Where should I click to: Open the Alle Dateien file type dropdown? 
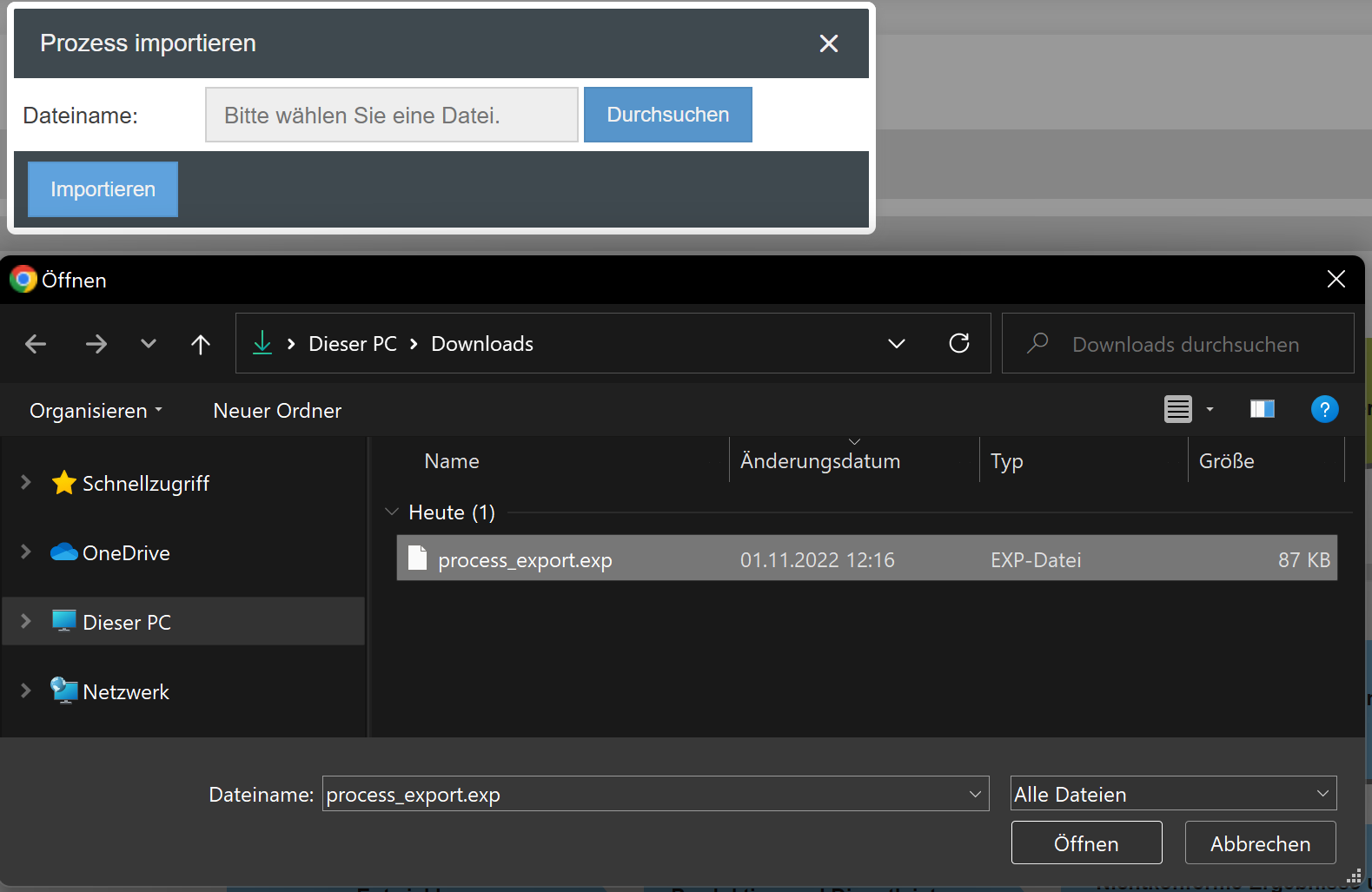point(1172,794)
